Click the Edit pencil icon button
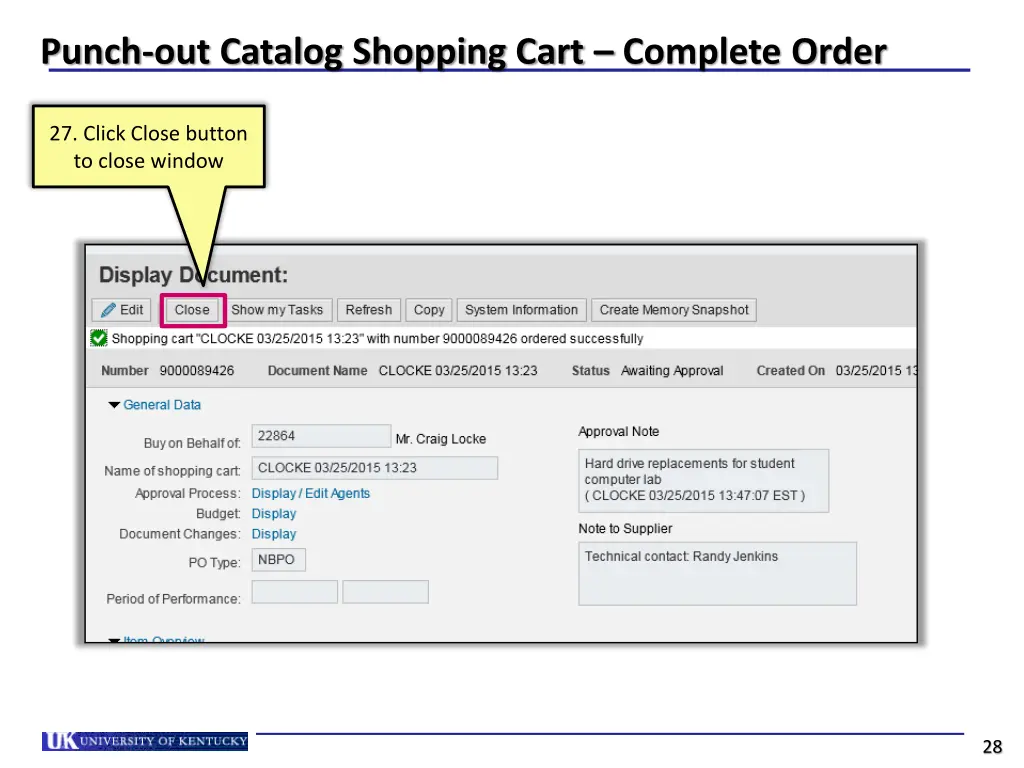 [120, 310]
